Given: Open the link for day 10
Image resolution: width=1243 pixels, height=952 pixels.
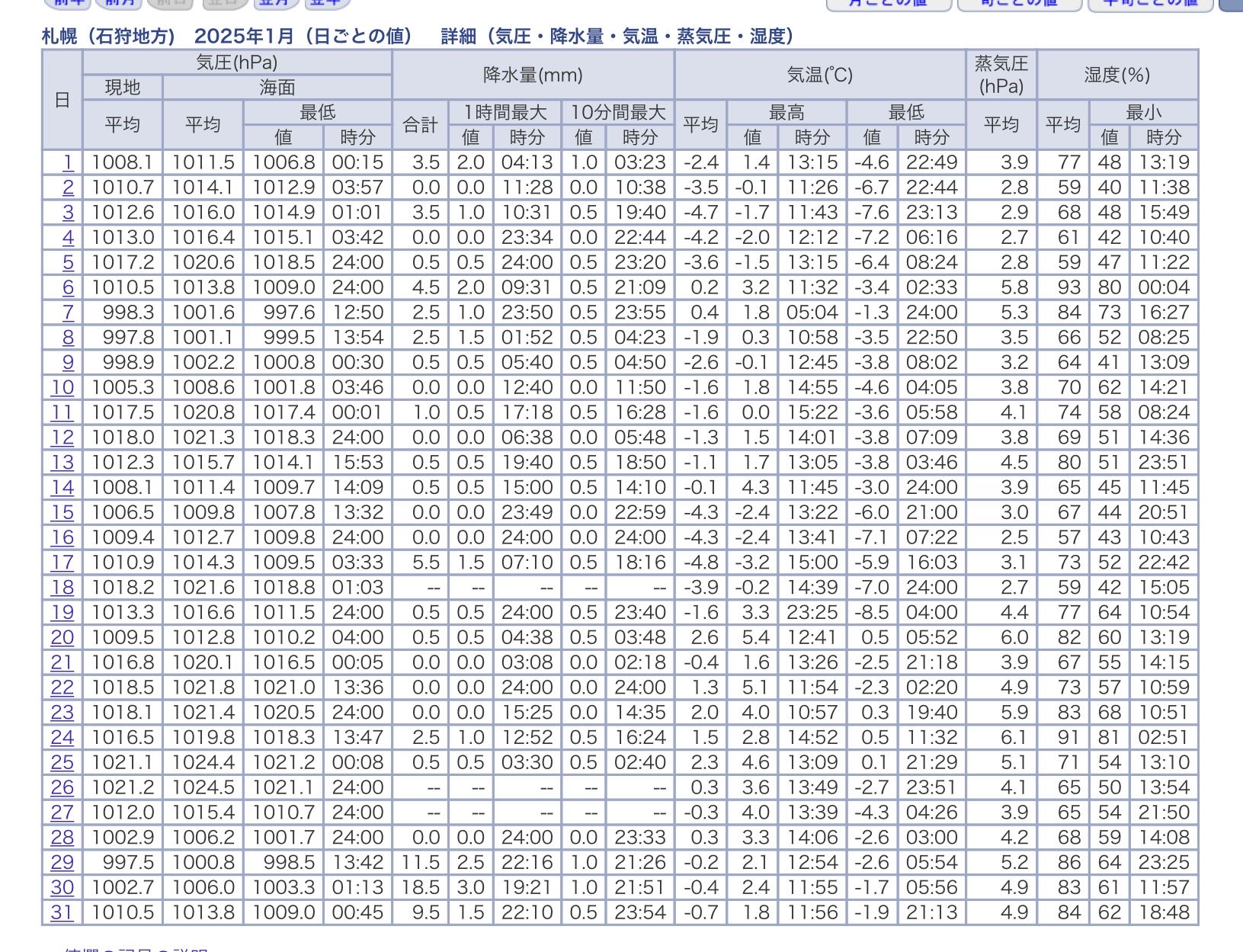Looking at the screenshot, I should coord(62,388).
